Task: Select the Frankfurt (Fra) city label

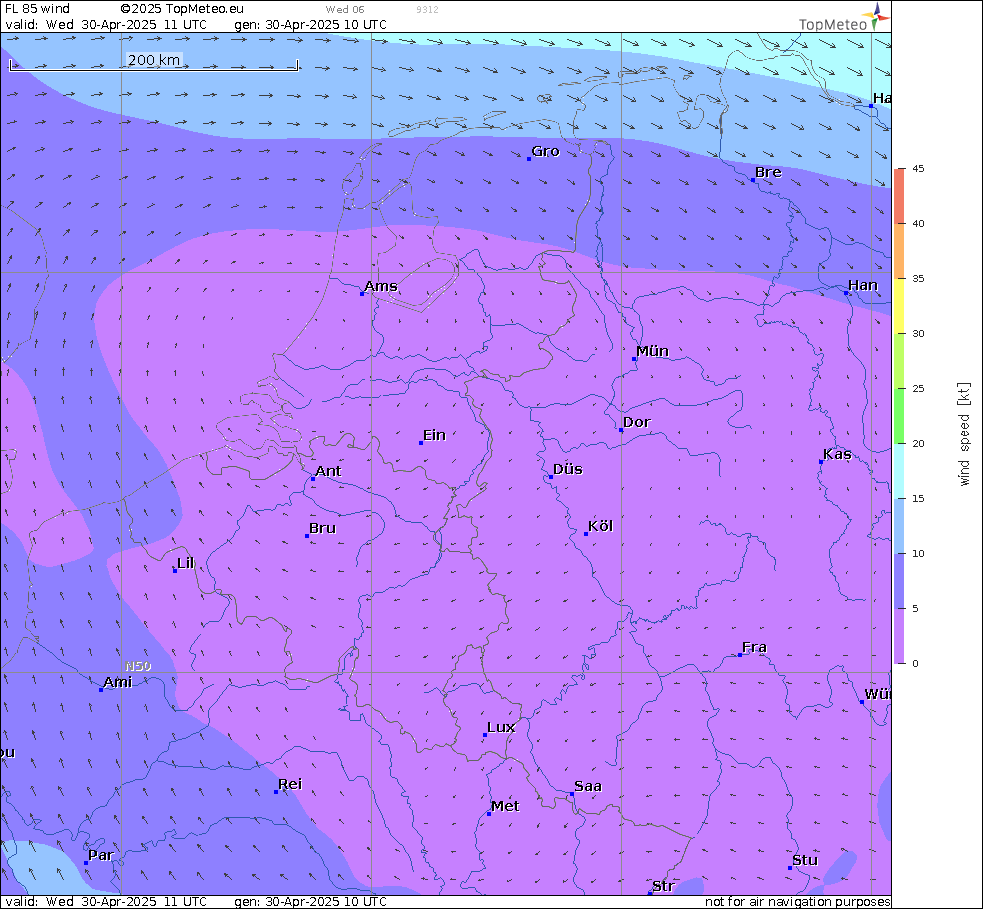Action: pyautogui.click(x=754, y=647)
